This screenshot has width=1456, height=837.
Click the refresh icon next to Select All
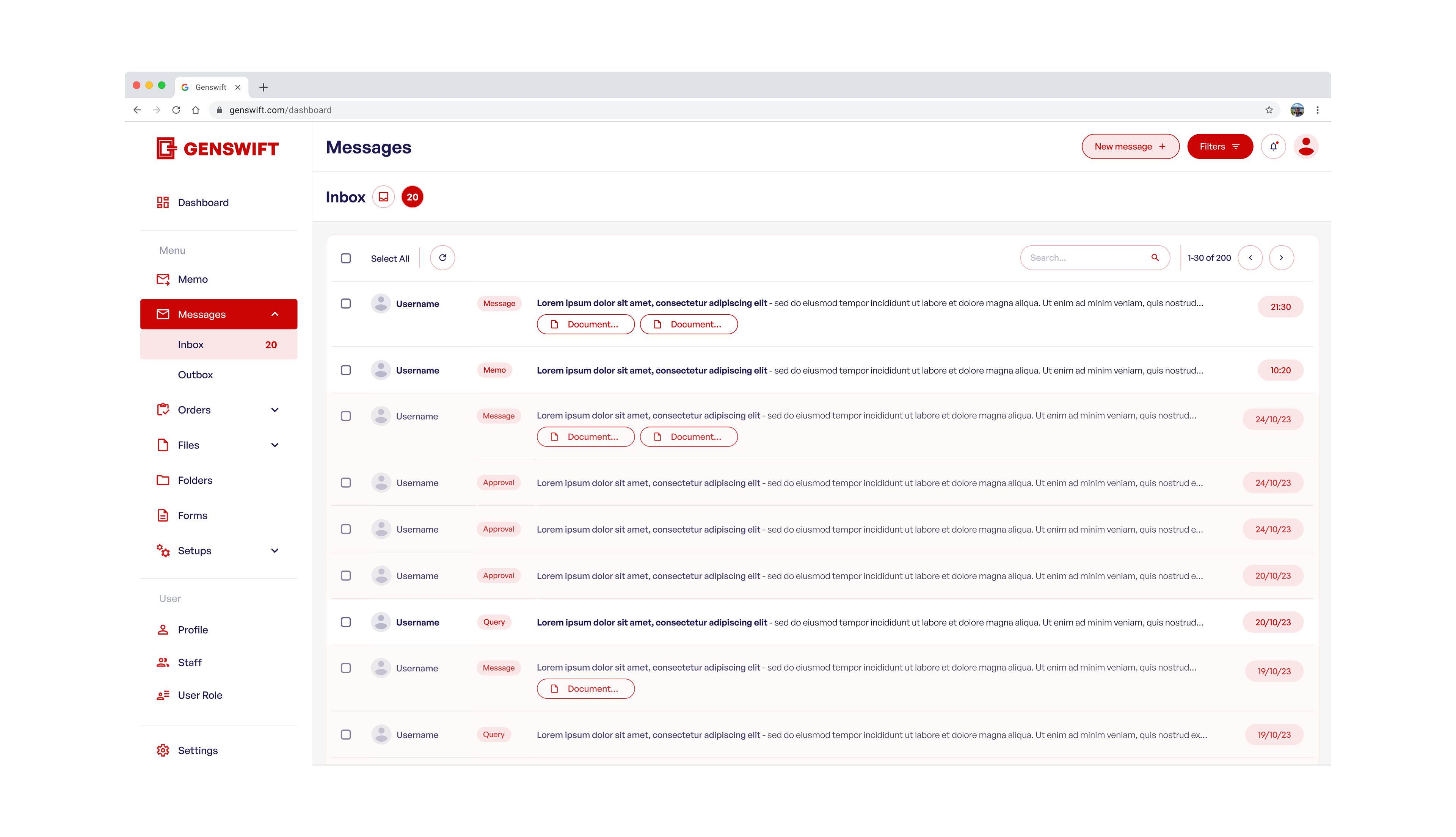click(x=442, y=257)
